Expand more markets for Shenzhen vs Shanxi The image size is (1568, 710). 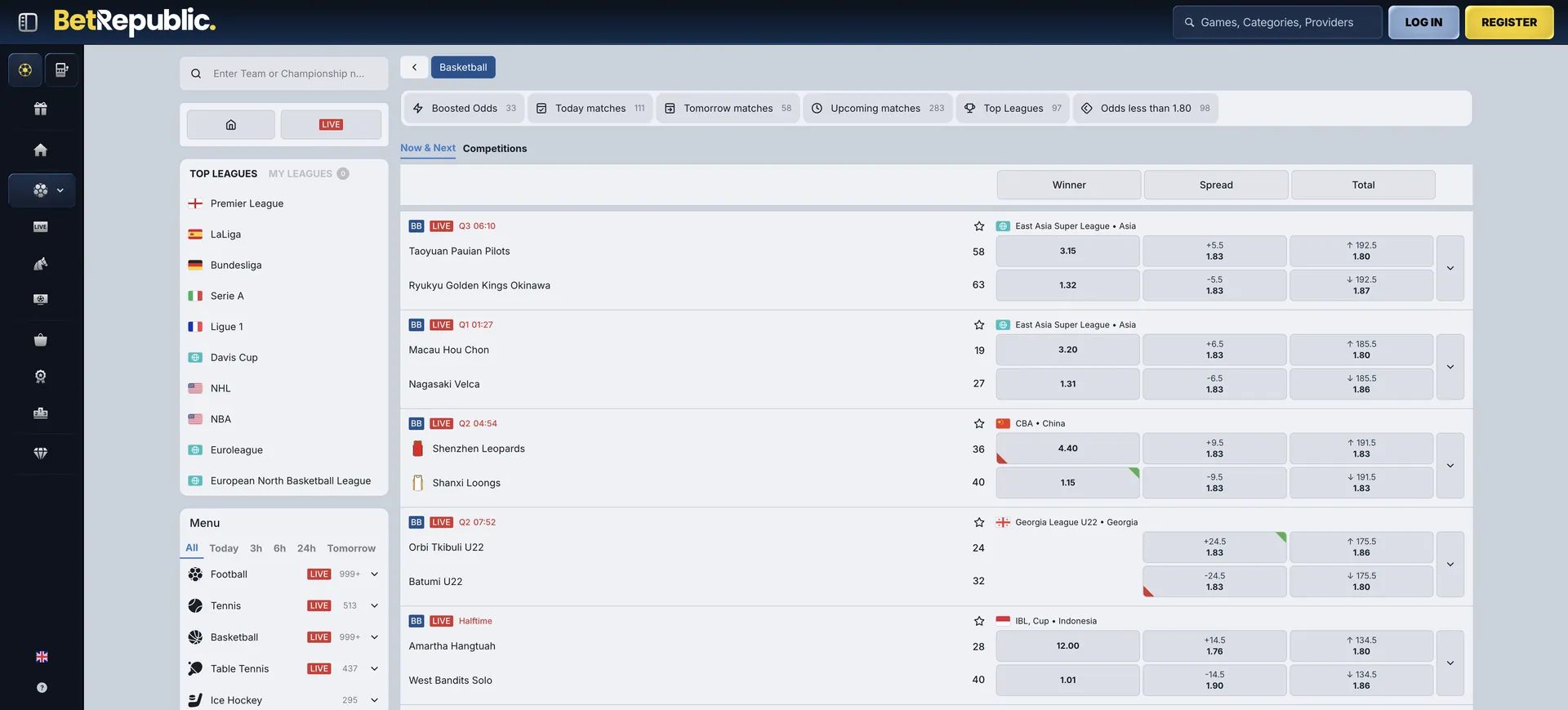tap(1450, 466)
